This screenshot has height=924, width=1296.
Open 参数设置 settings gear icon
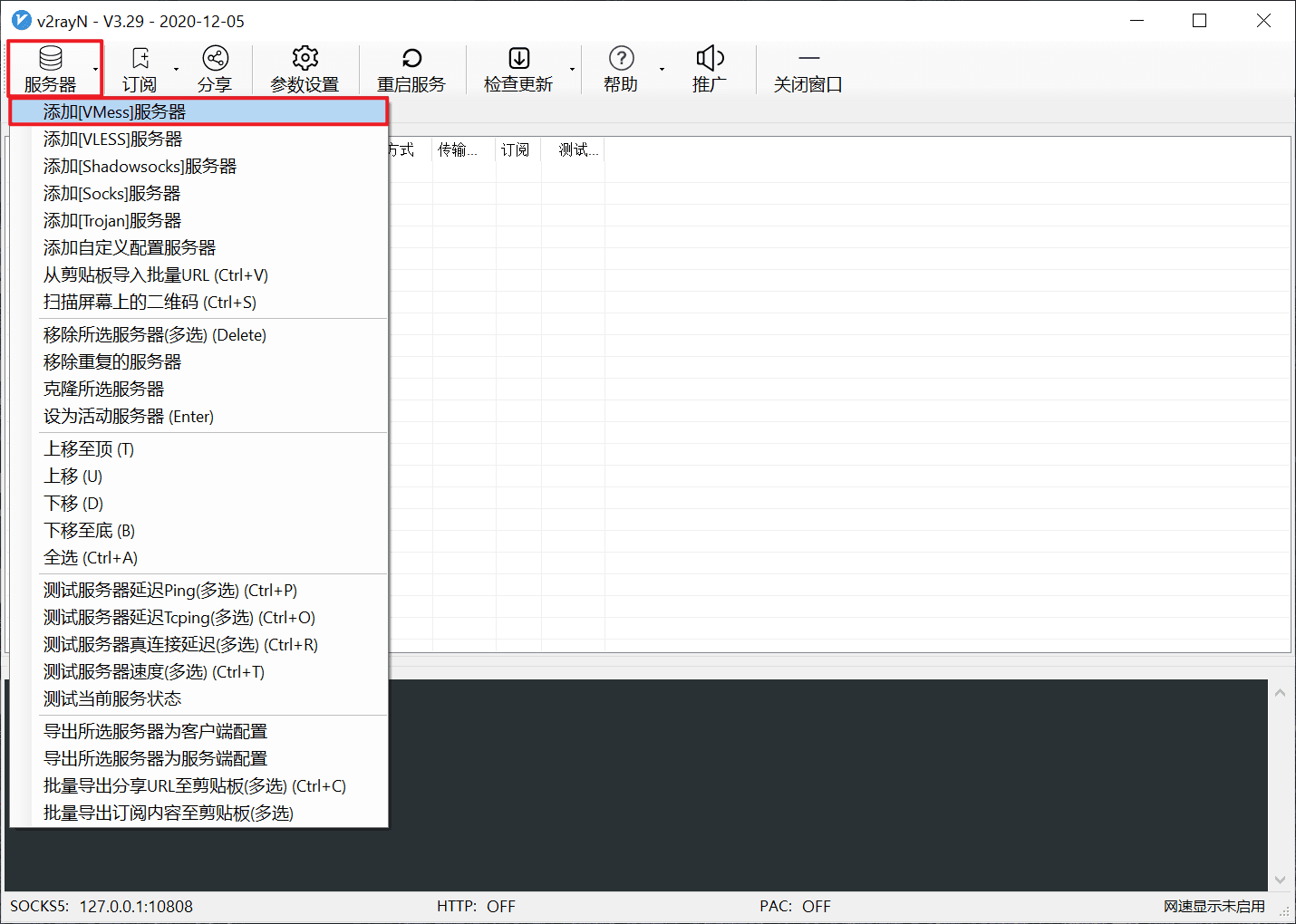(305, 59)
